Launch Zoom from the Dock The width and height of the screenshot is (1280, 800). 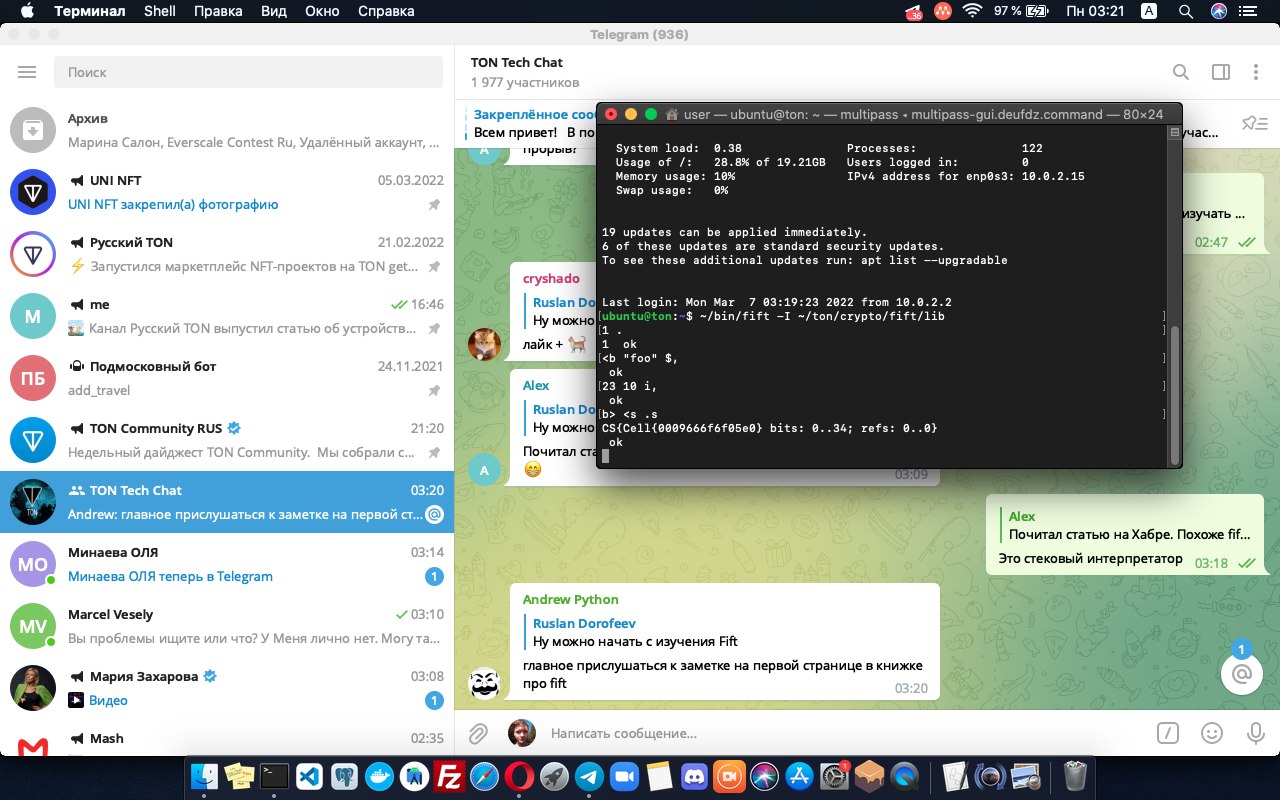624,775
